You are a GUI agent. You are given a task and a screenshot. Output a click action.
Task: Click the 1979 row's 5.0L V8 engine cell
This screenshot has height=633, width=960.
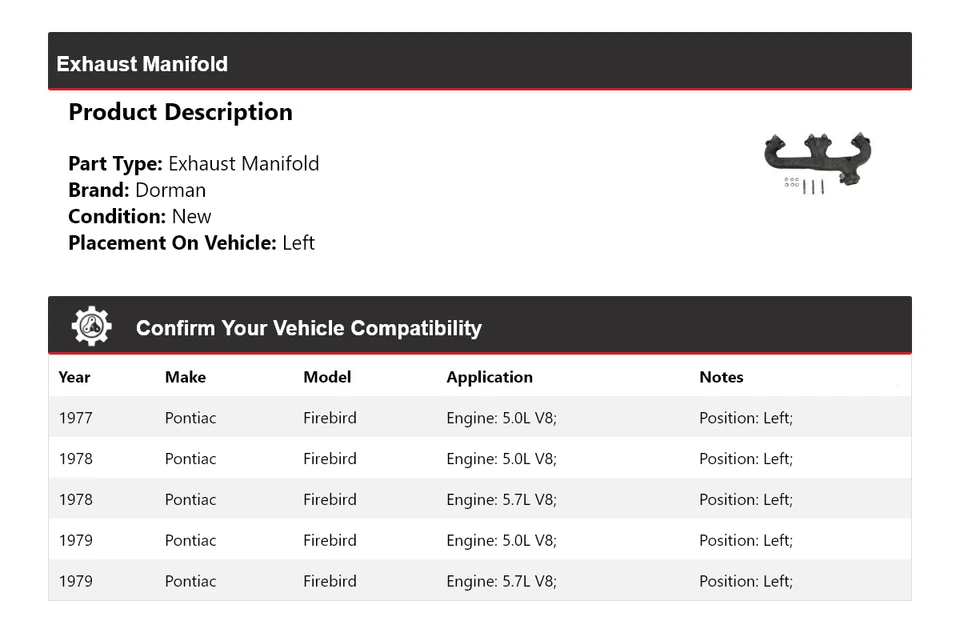[501, 541]
